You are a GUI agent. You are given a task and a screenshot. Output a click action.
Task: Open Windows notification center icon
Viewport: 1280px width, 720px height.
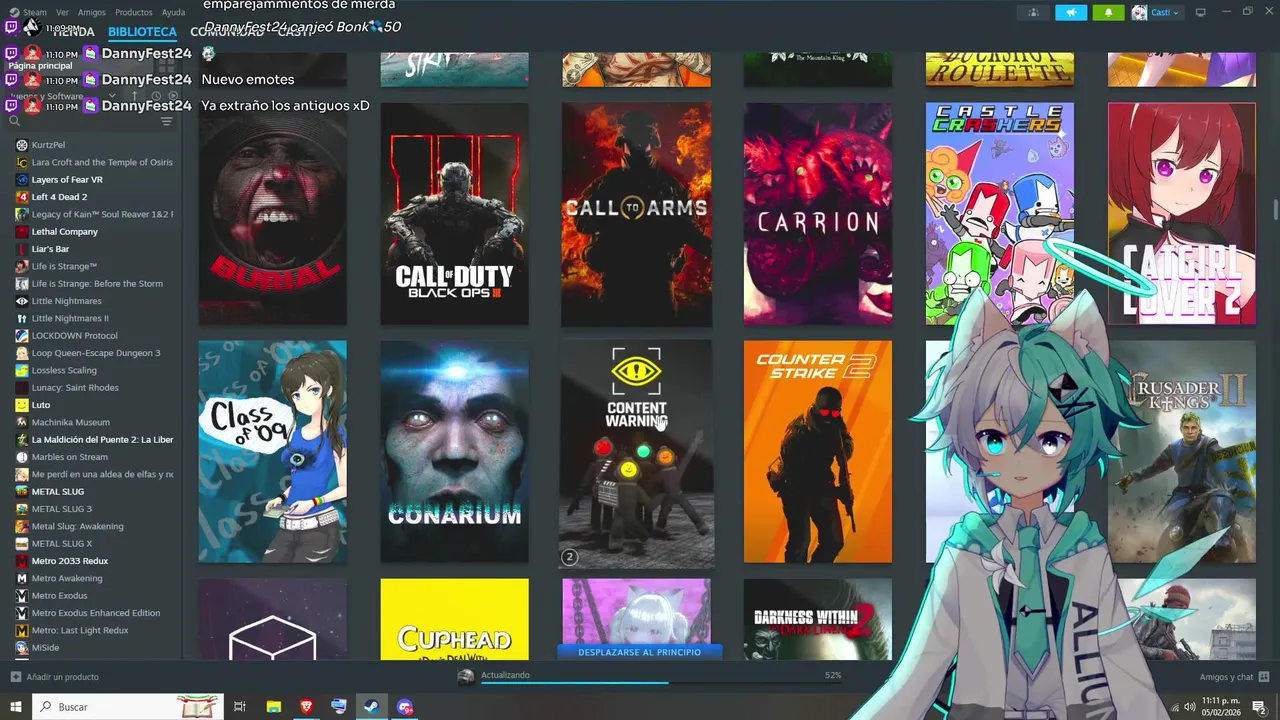point(1259,707)
